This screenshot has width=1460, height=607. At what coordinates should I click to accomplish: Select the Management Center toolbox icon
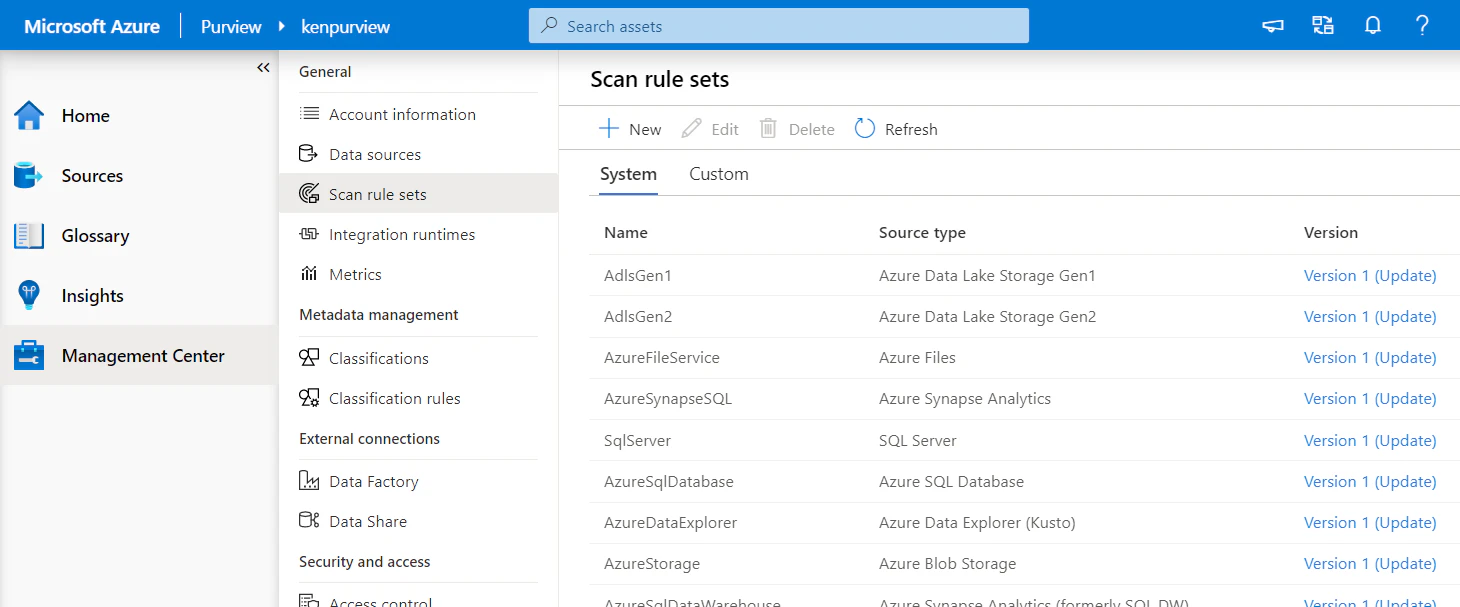[x=29, y=355]
